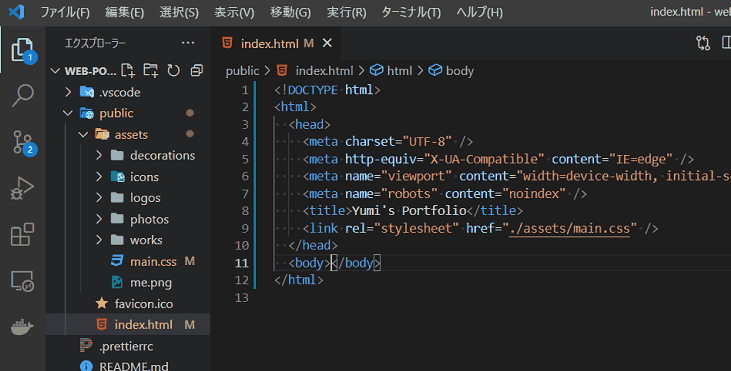Open the Extensions view
731x371 pixels.
[23, 234]
